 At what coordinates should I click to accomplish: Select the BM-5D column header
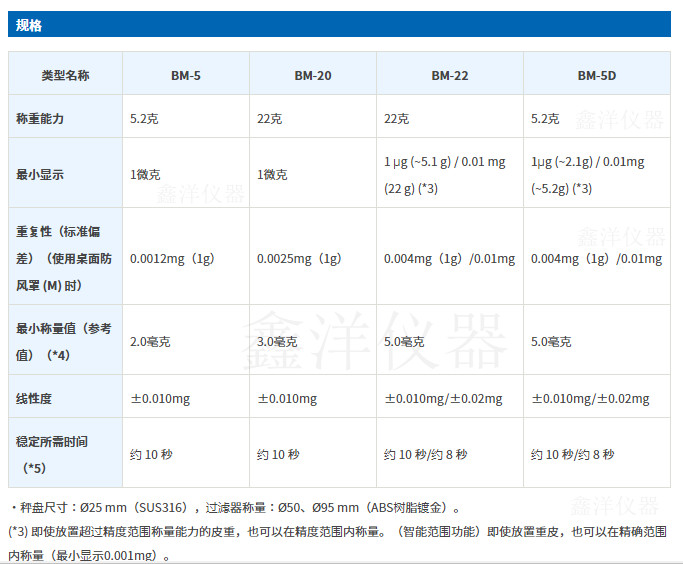[x=596, y=75]
